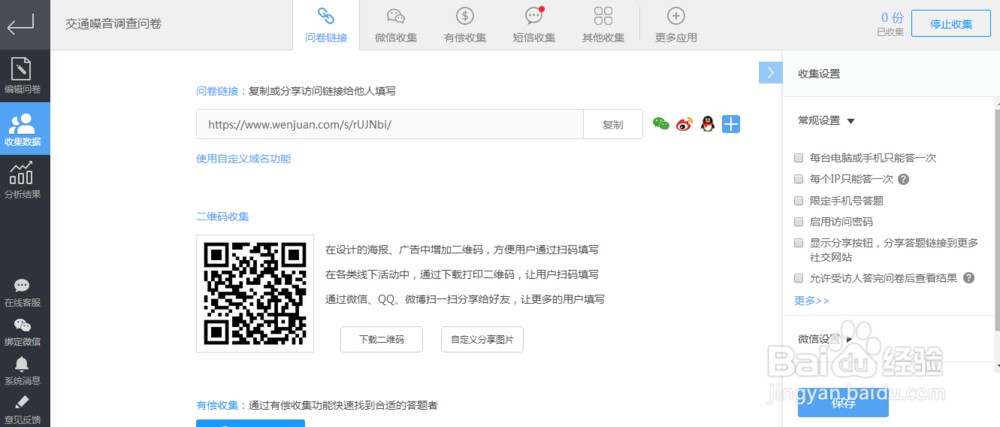
Task: Open the 其他收集 tab
Action: pyautogui.click(x=603, y=25)
